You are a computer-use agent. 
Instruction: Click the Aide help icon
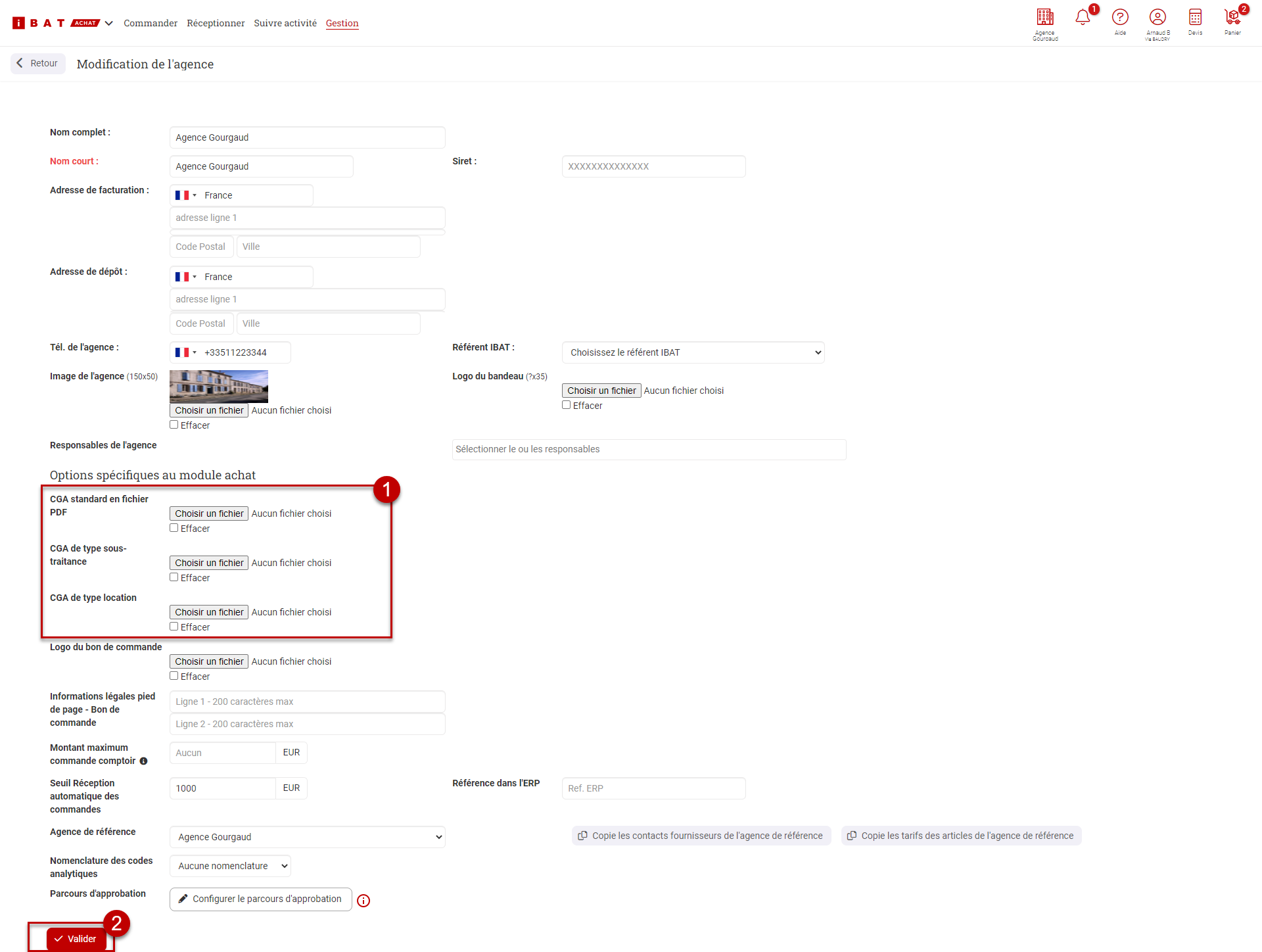point(1120,18)
